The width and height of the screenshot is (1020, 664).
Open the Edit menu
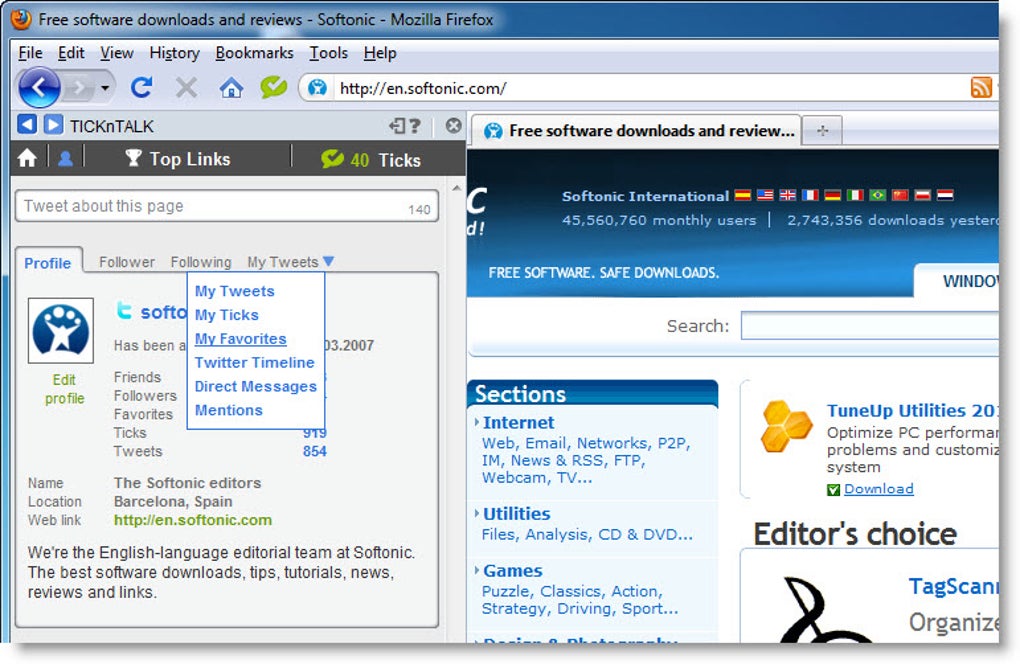71,53
